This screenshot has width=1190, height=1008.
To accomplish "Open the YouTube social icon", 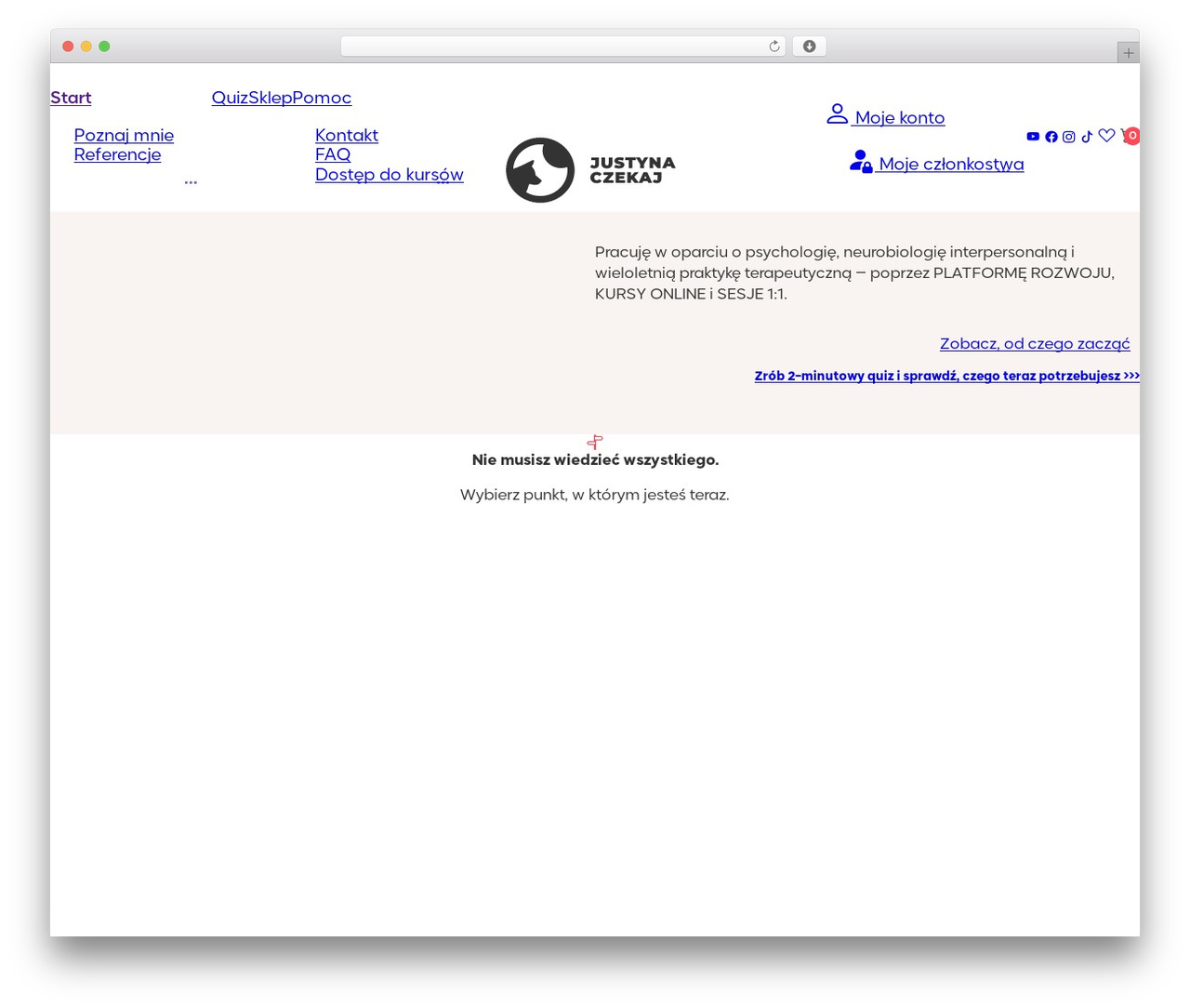I will (1033, 137).
